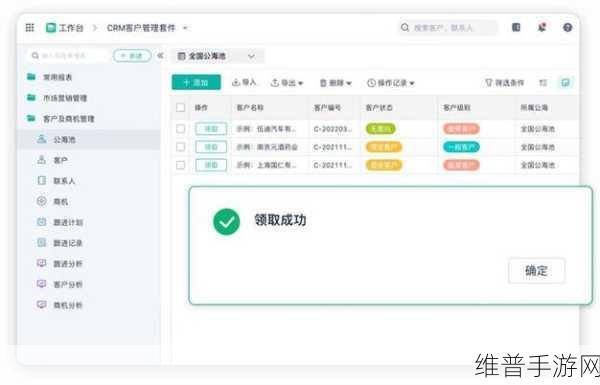Click the sort order icon next to 筛选条件
The height and width of the screenshot is (385, 600).
coord(543,83)
